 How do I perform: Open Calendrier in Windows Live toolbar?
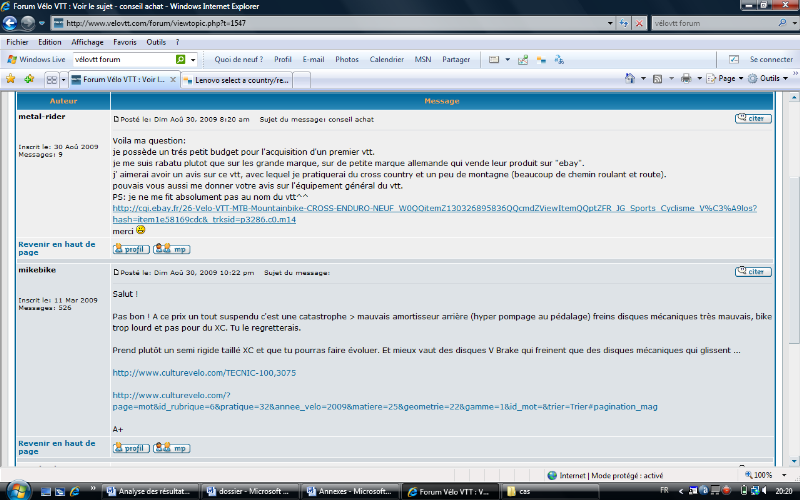[x=387, y=60]
